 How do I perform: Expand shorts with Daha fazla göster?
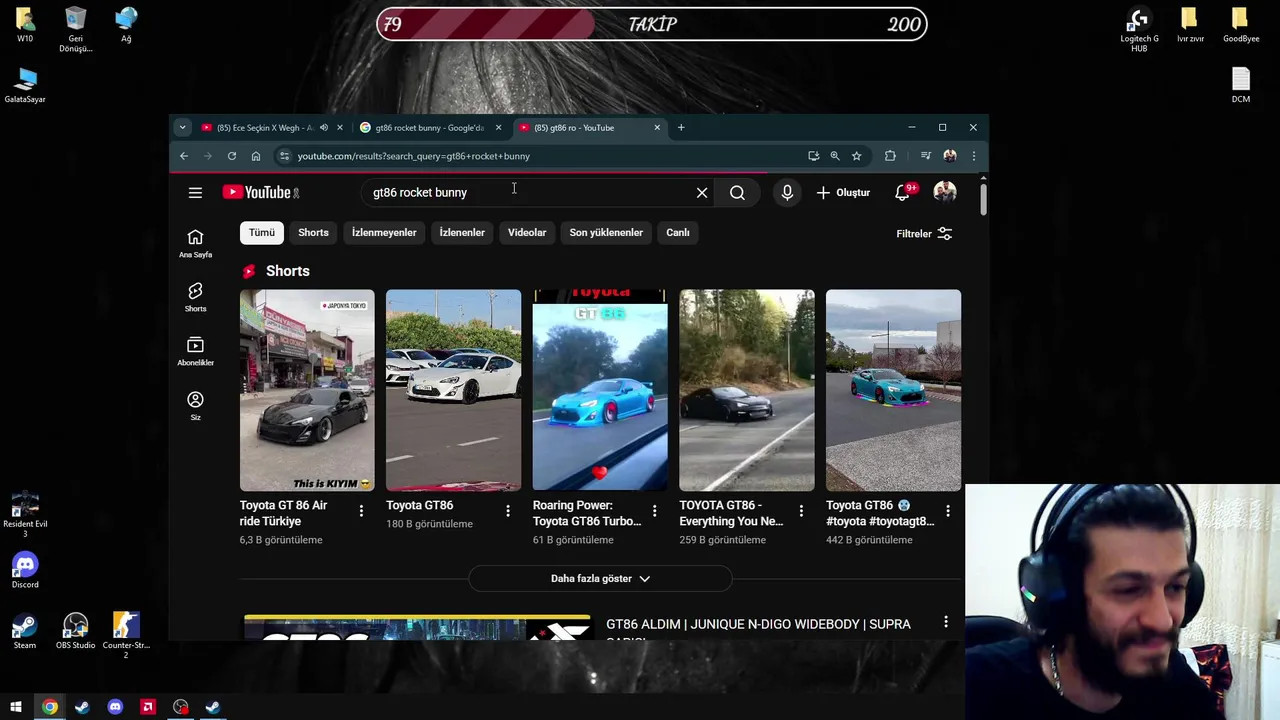pos(600,578)
